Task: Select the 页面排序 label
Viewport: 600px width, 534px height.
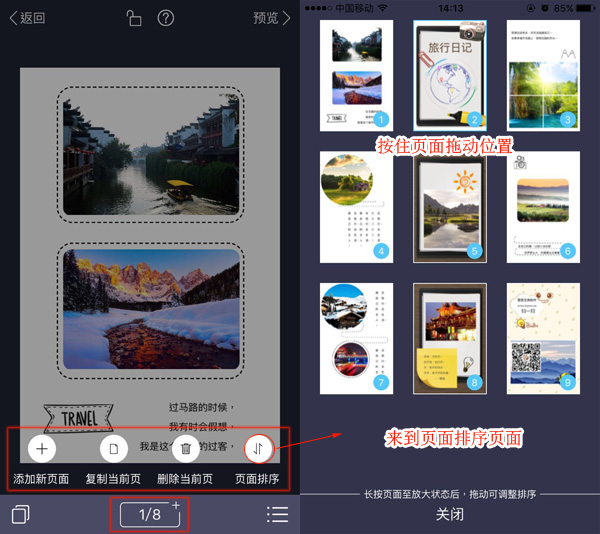Action: 257,479
